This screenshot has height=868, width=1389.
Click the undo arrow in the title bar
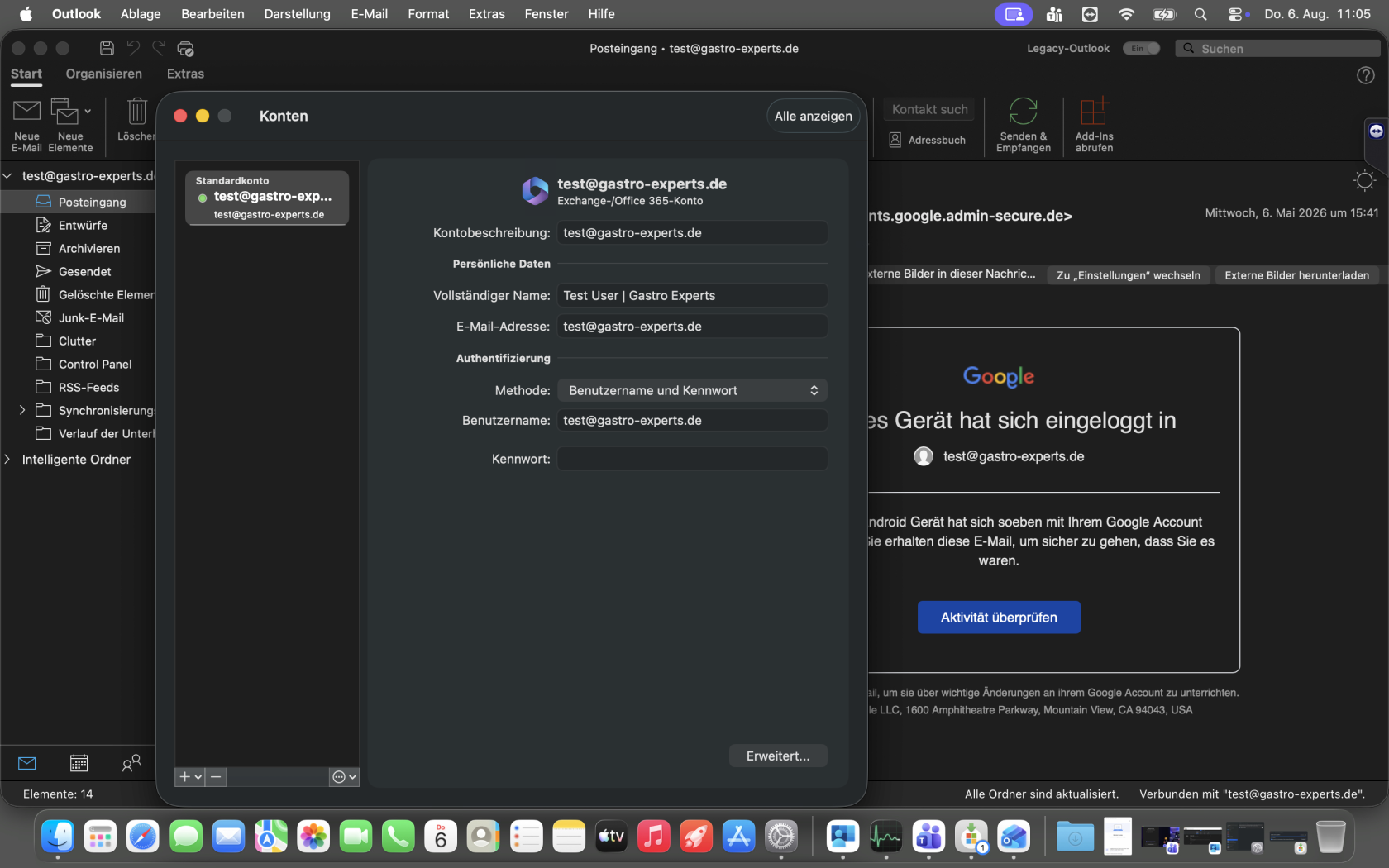pyautogui.click(x=133, y=48)
